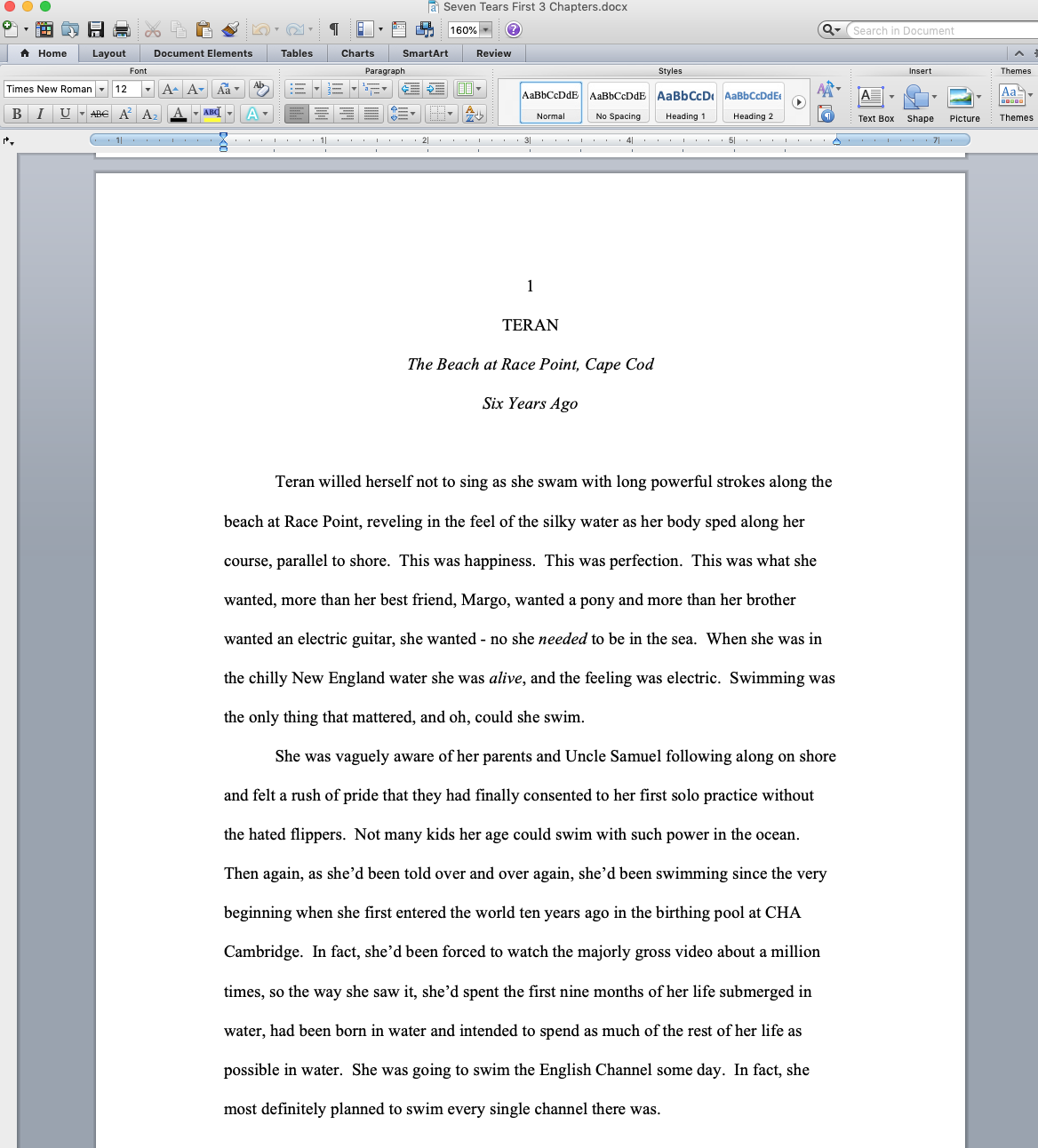
Task: Click the Save floppy disk icon
Action: tap(96, 29)
